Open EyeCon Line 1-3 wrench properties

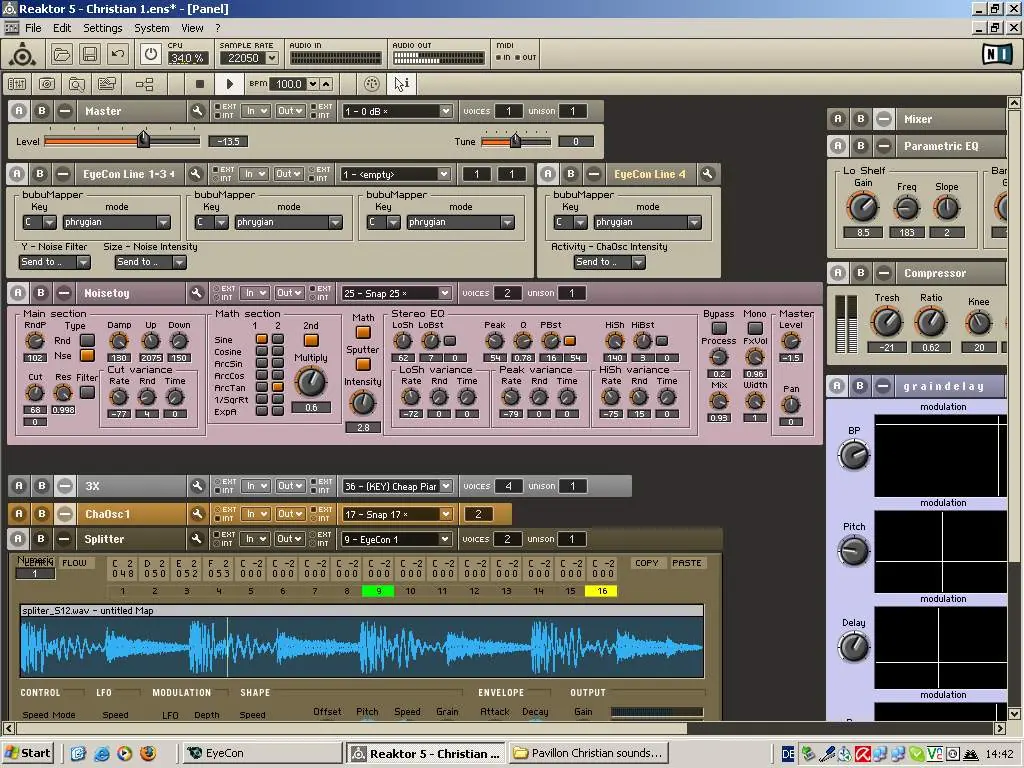(x=195, y=174)
